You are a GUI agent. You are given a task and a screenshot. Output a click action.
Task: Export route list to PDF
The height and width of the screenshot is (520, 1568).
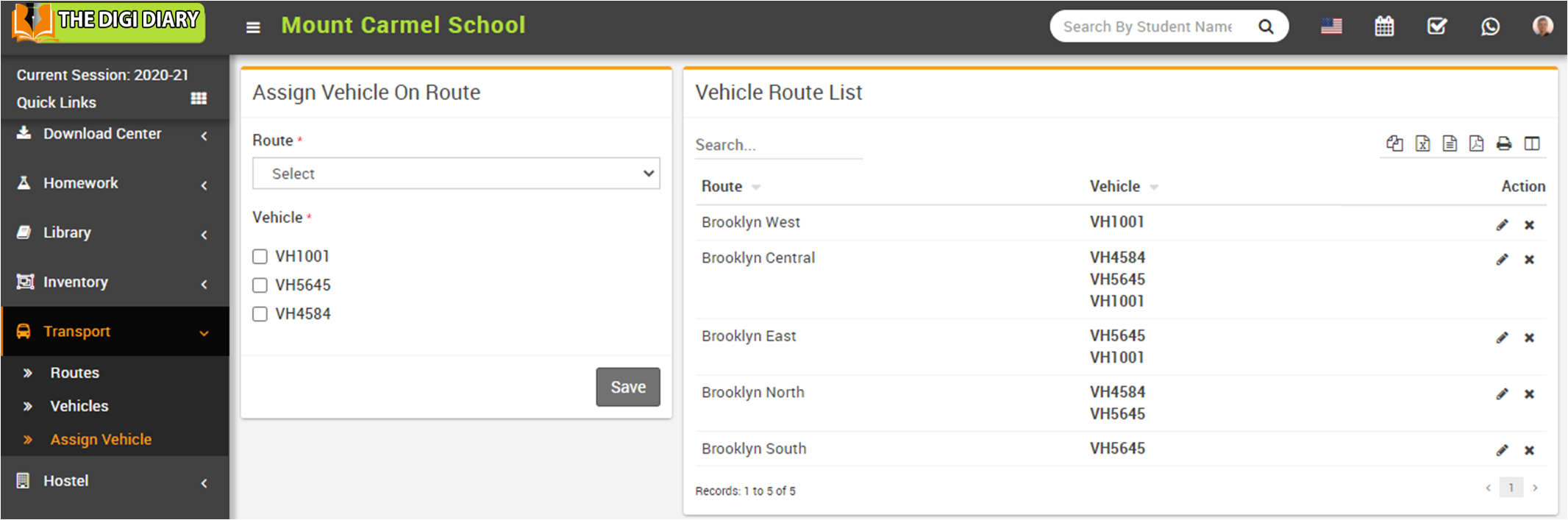coord(1476,143)
